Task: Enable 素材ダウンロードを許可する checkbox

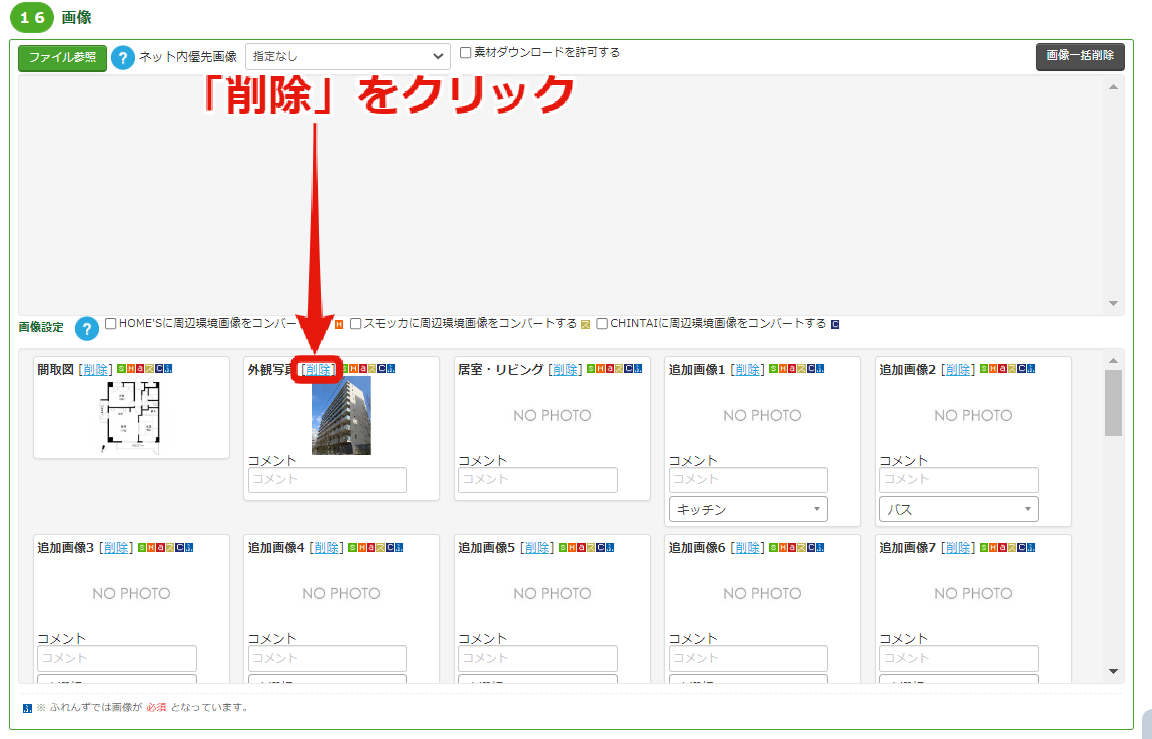Action: click(x=465, y=52)
